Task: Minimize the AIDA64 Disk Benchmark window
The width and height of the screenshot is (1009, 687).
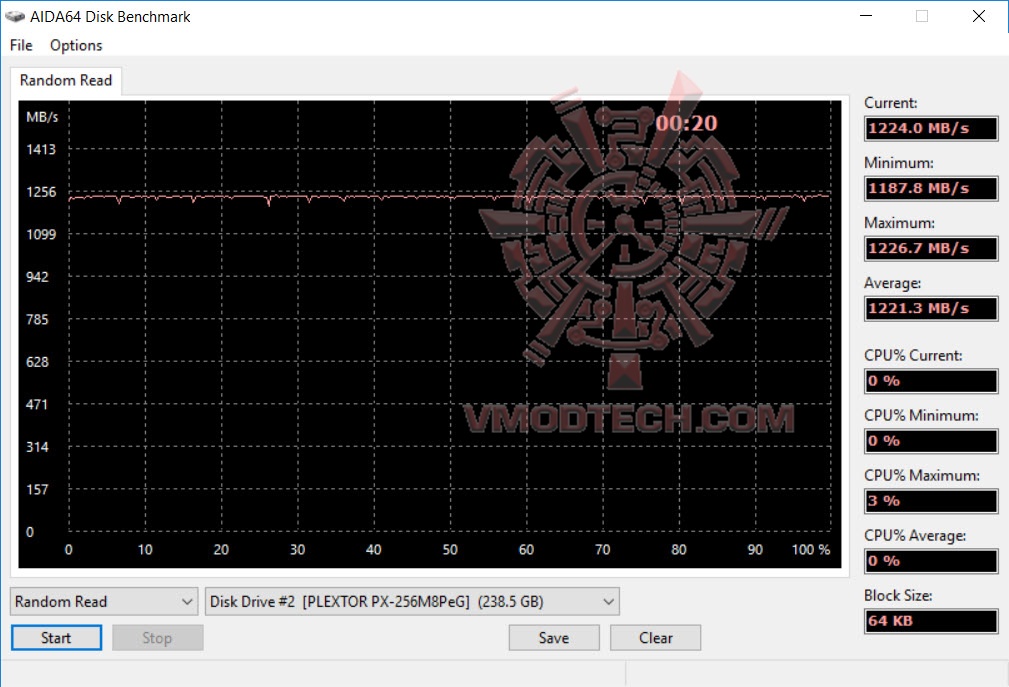Action: click(x=866, y=16)
